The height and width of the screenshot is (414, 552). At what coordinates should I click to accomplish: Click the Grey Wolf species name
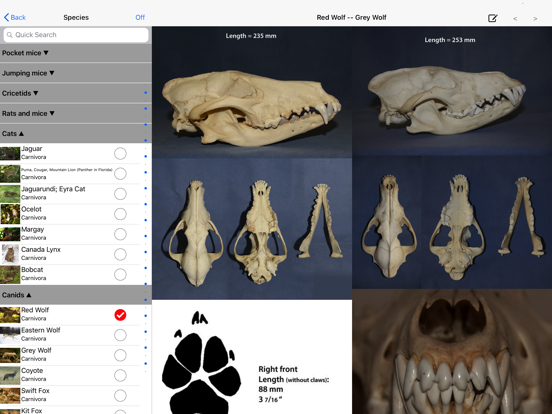pyautogui.click(x=36, y=351)
